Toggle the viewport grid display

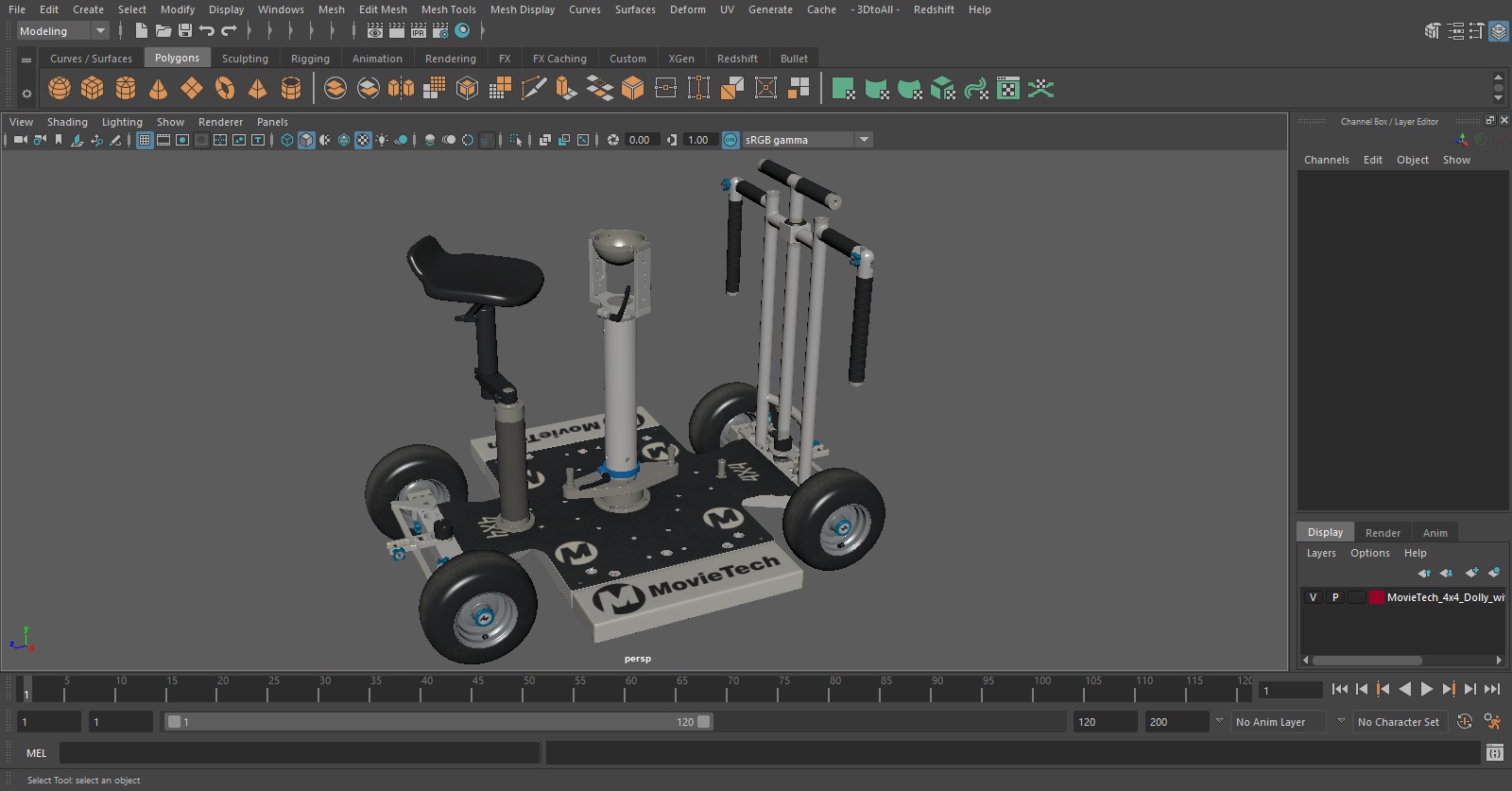[145, 140]
